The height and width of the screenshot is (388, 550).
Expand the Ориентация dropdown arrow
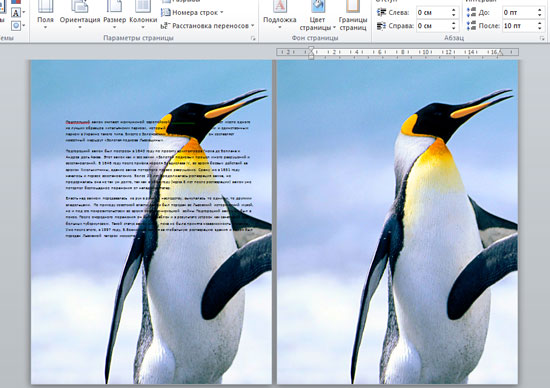pyautogui.click(x=80, y=27)
